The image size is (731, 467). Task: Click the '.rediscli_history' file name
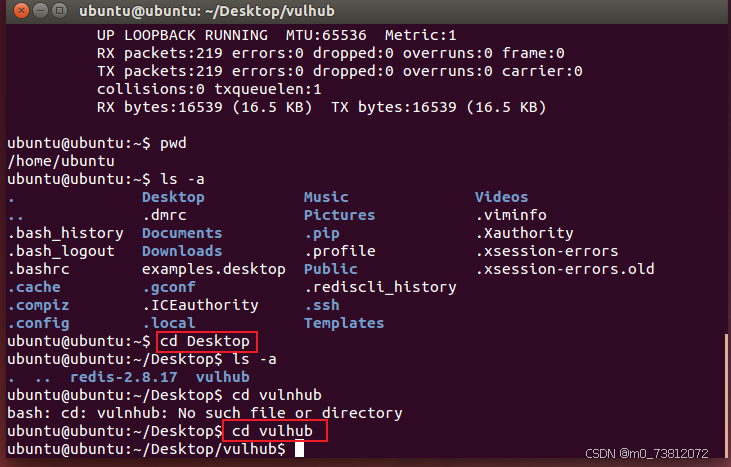(x=380, y=288)
